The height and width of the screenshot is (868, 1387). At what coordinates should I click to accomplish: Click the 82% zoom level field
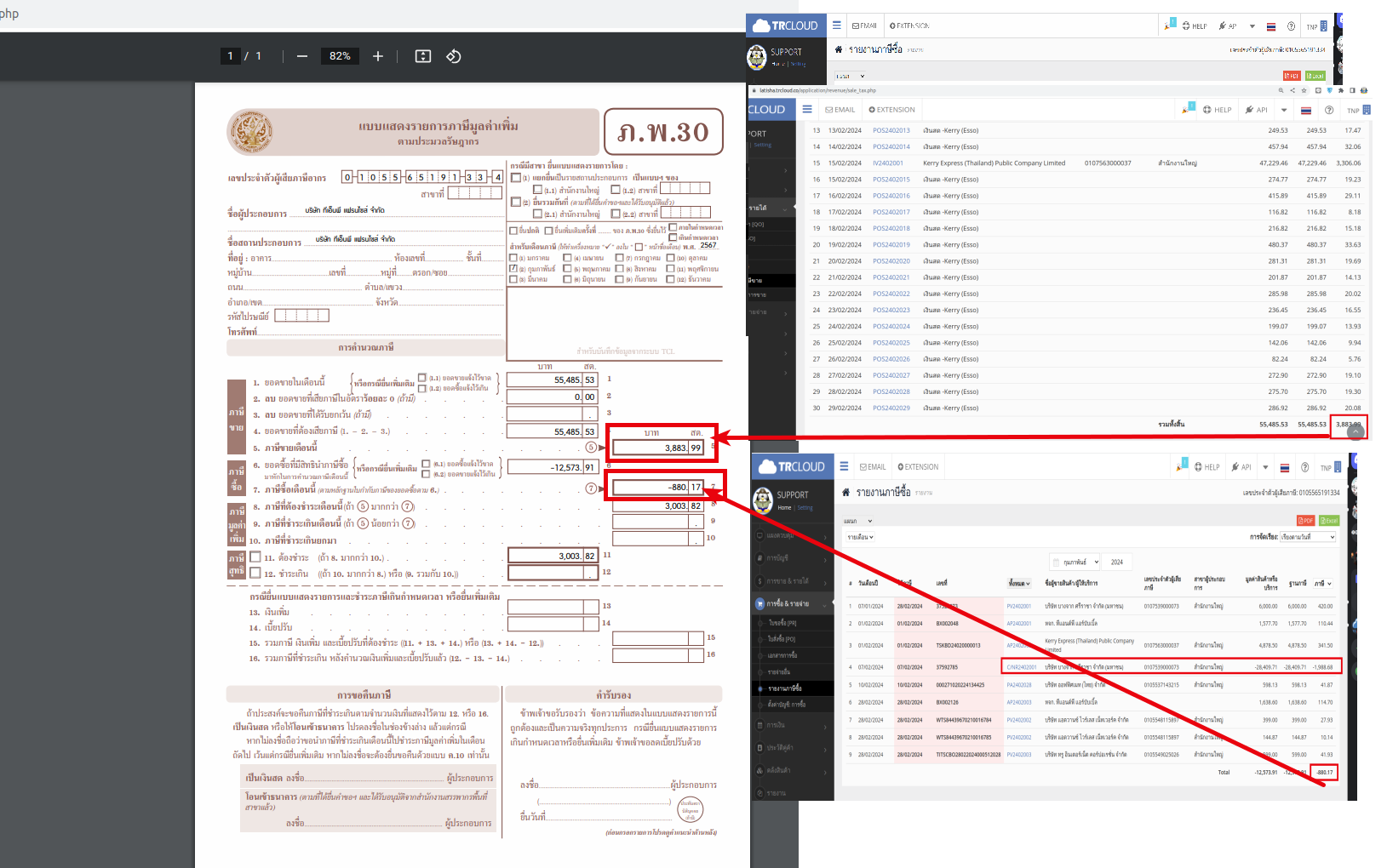pyautogui.click(x=340, y=56)
